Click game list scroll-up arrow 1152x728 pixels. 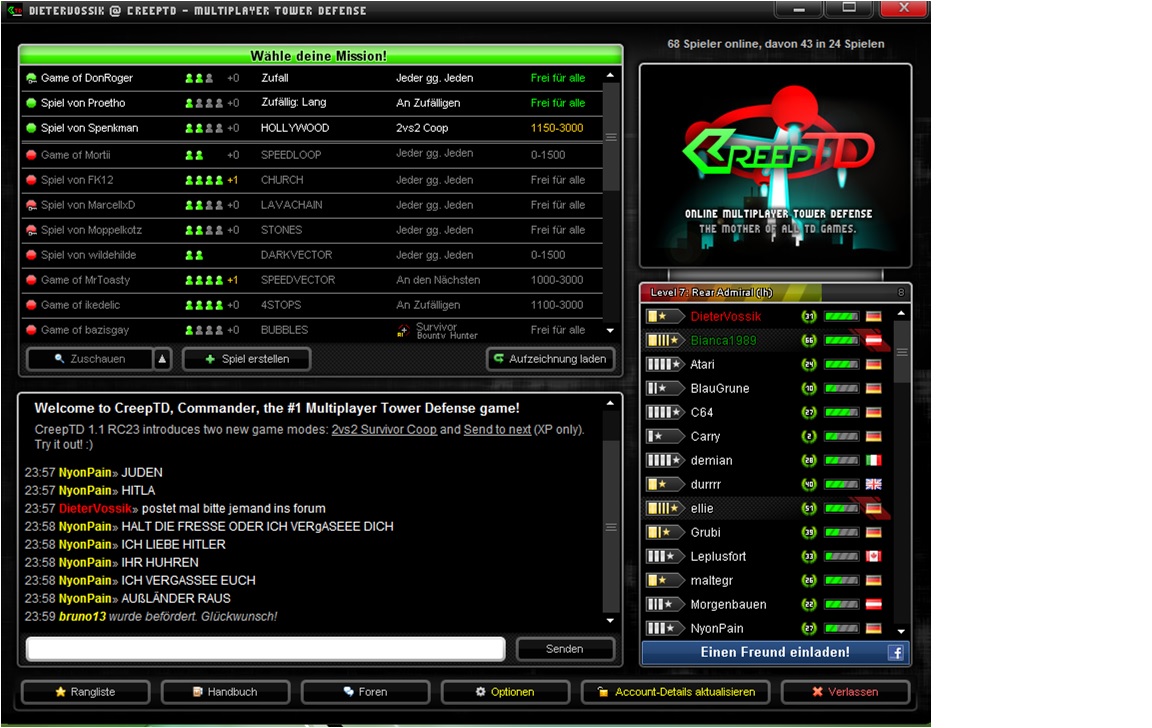point(610,76)
